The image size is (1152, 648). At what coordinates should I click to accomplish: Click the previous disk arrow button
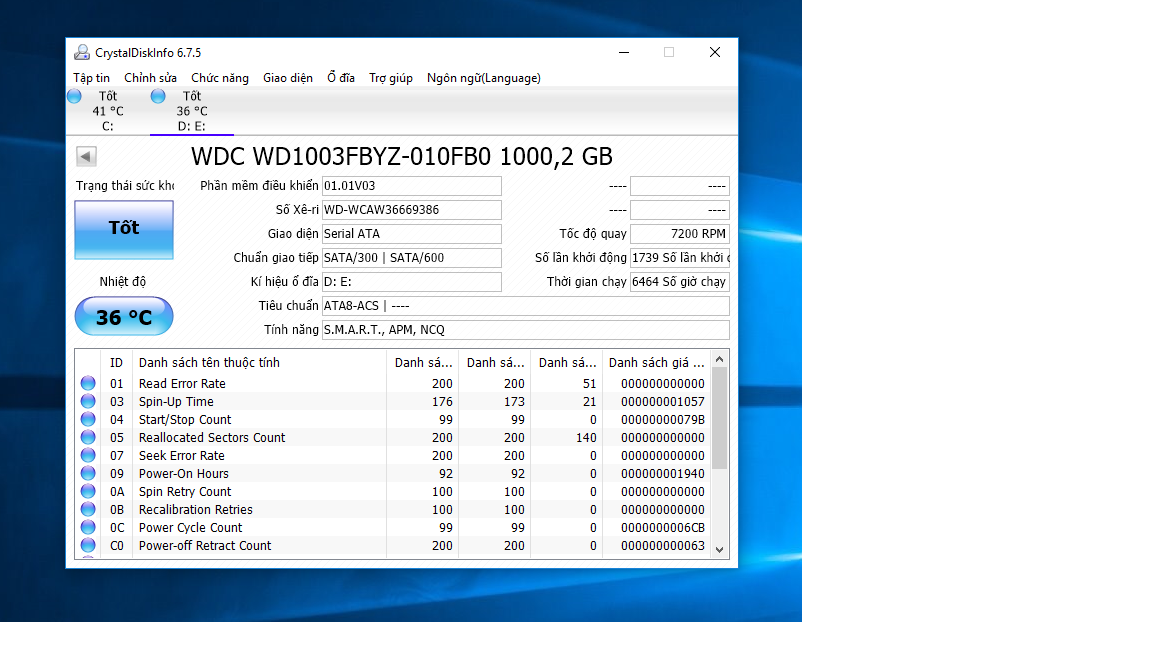[x=86, y=156]
